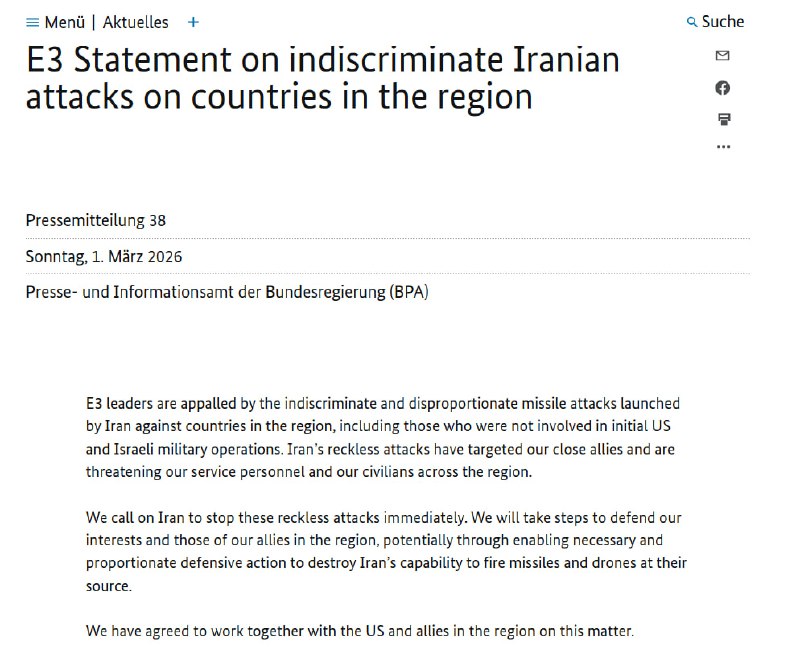Click the headline's first line "E3 Statement on indiscriminate Iranian"
Image resolution: width=800 pixels, height=662 pixels.
(322, 60)
